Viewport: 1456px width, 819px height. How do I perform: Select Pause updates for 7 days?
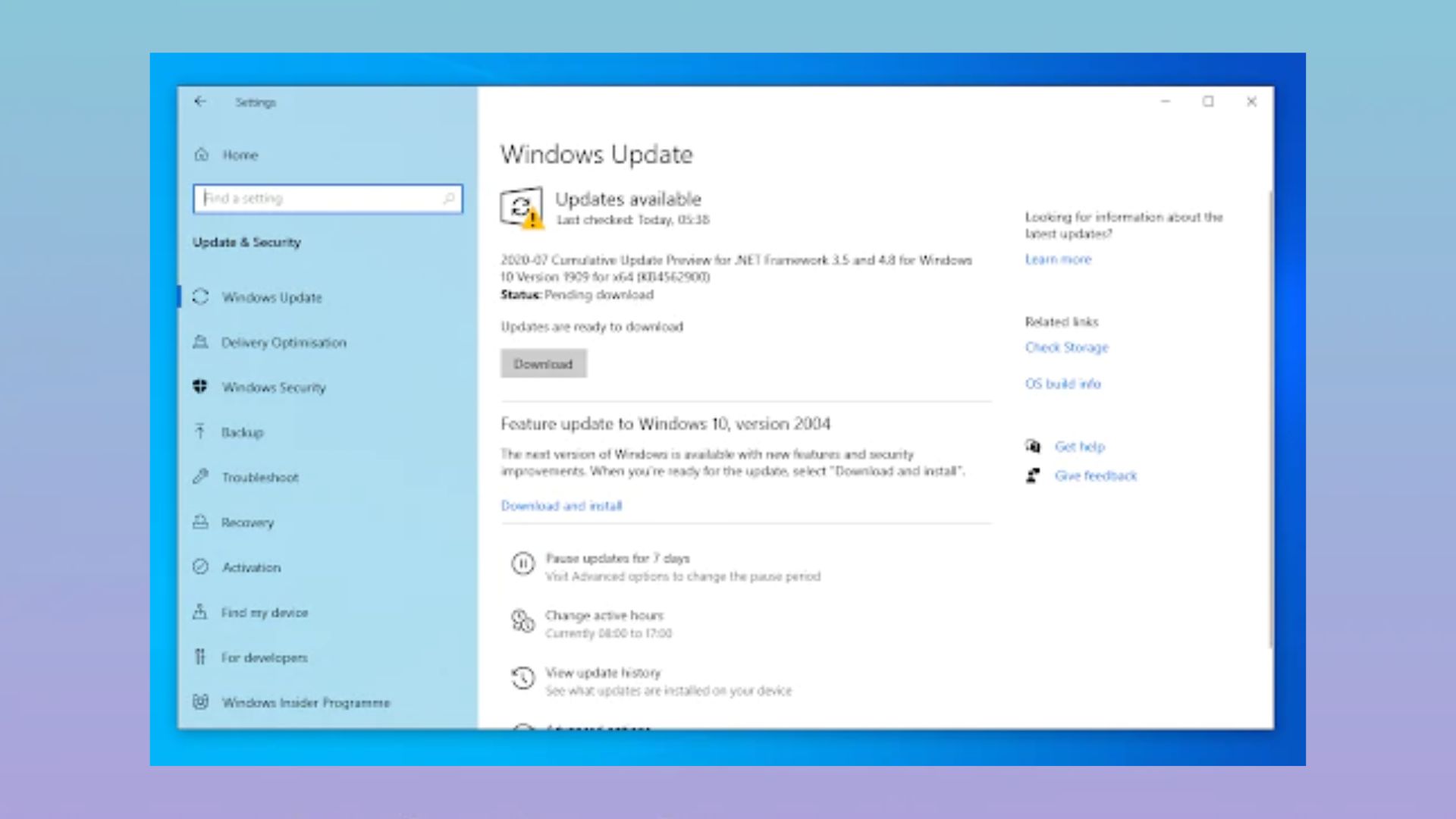617,558
